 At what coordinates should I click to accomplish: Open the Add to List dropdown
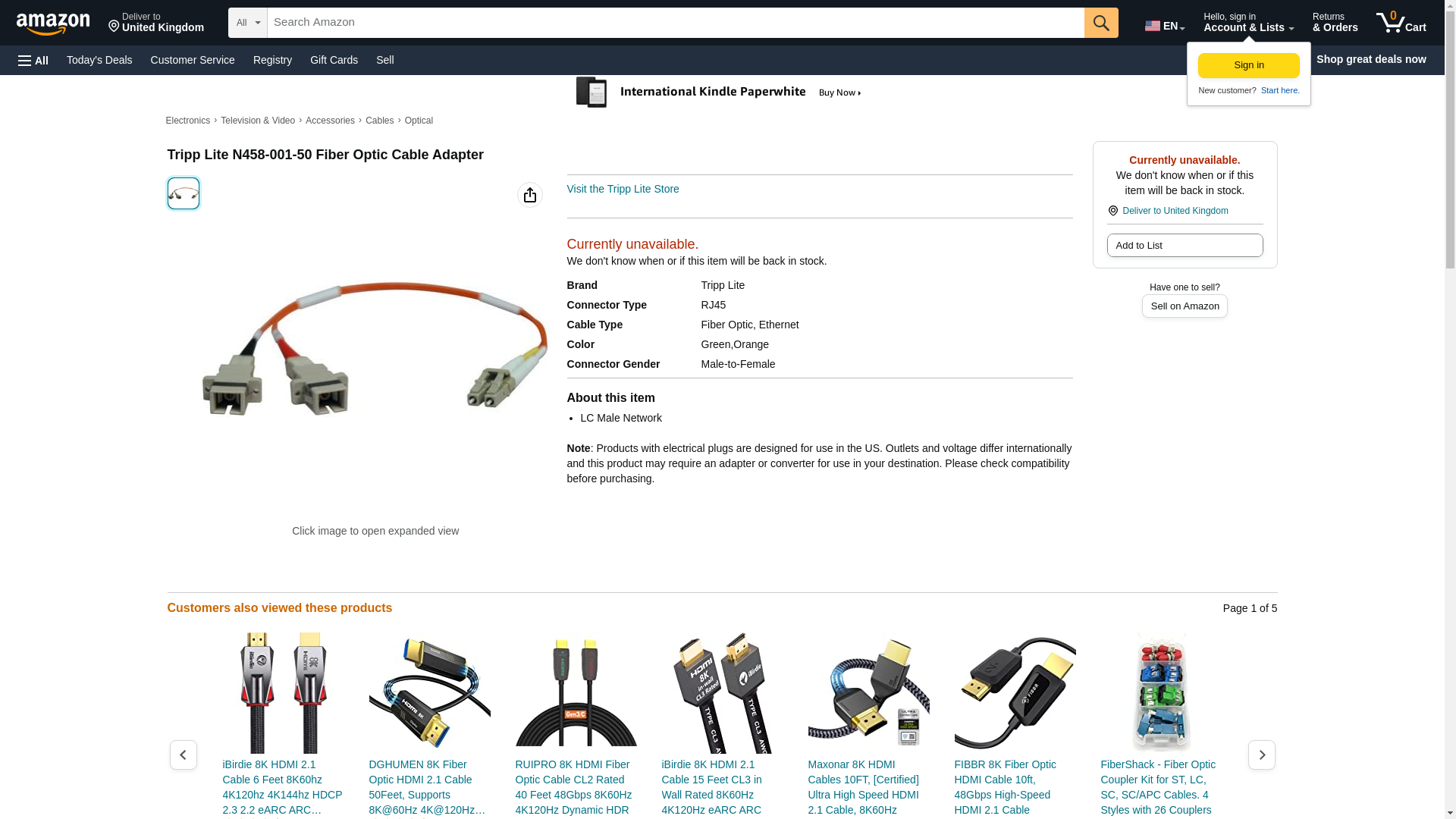(x=1185, y=245)
